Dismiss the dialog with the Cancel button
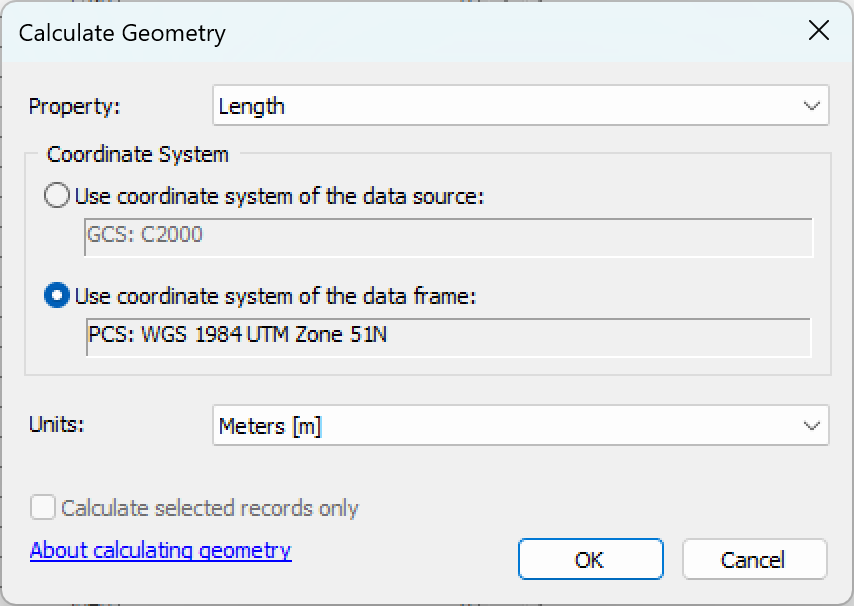The width and height of the screenshot is (854, 606). click(754, 559)
